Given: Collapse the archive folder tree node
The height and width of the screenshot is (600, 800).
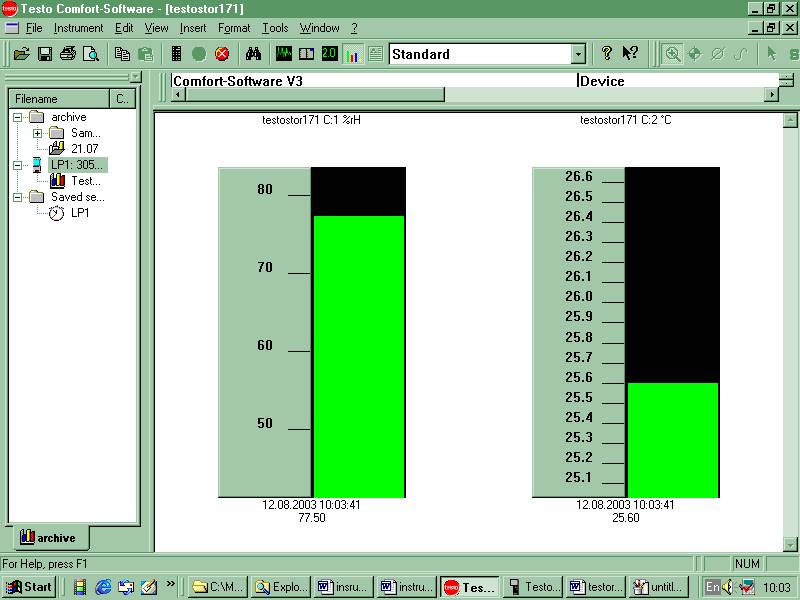Looking at the screenshot, I should pyautogui.click(x=18, y=117).
